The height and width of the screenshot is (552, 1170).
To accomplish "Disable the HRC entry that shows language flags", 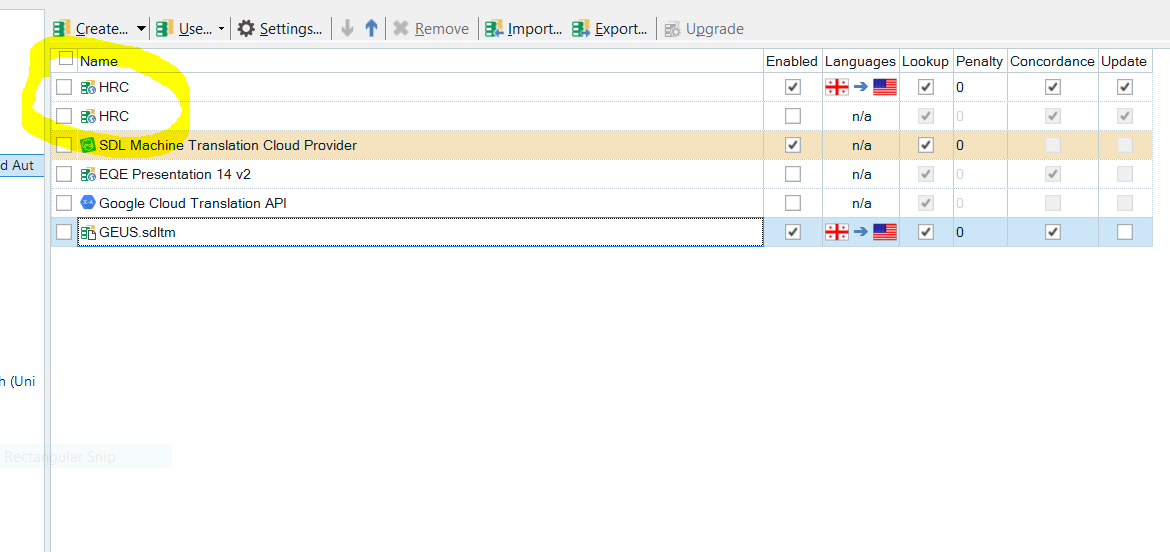I will (x=792, y=87).
